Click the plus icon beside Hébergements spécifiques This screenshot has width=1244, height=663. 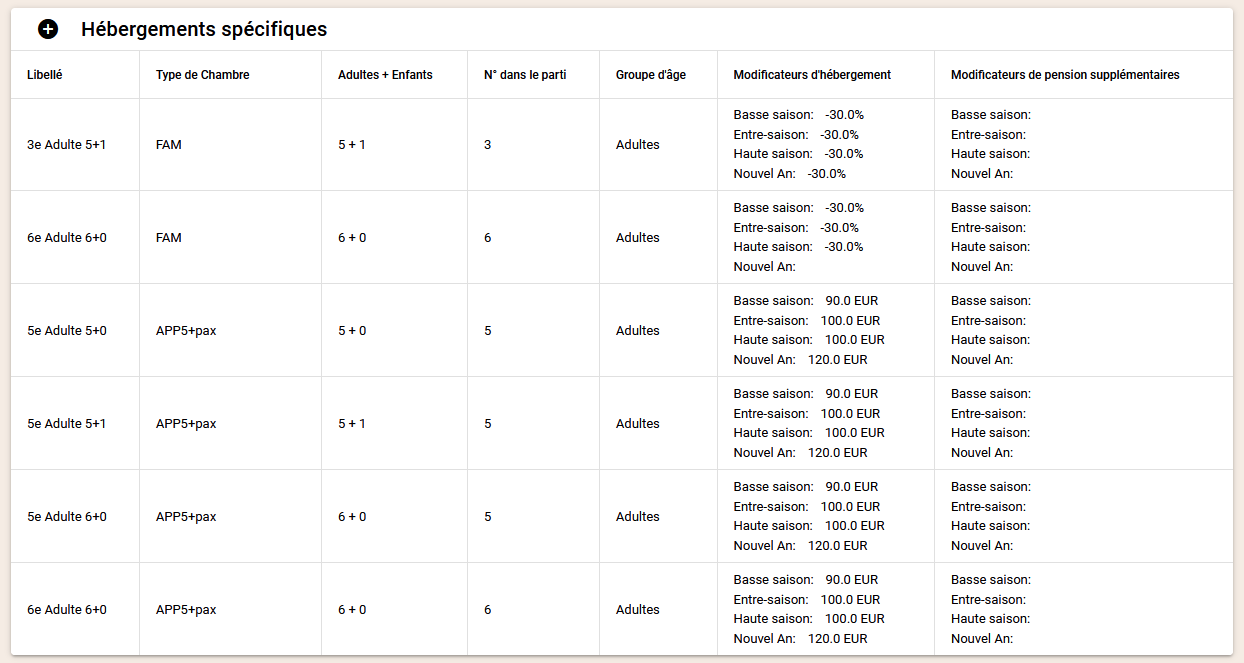tap(48, 29)
